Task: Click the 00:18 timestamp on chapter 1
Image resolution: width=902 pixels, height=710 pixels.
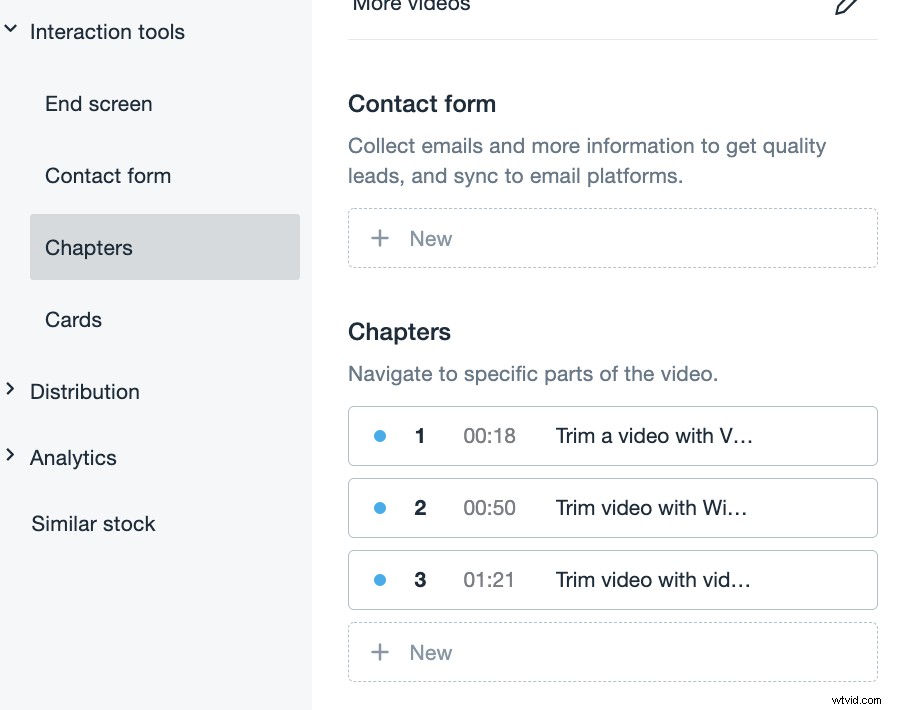Action: point(489,436)
